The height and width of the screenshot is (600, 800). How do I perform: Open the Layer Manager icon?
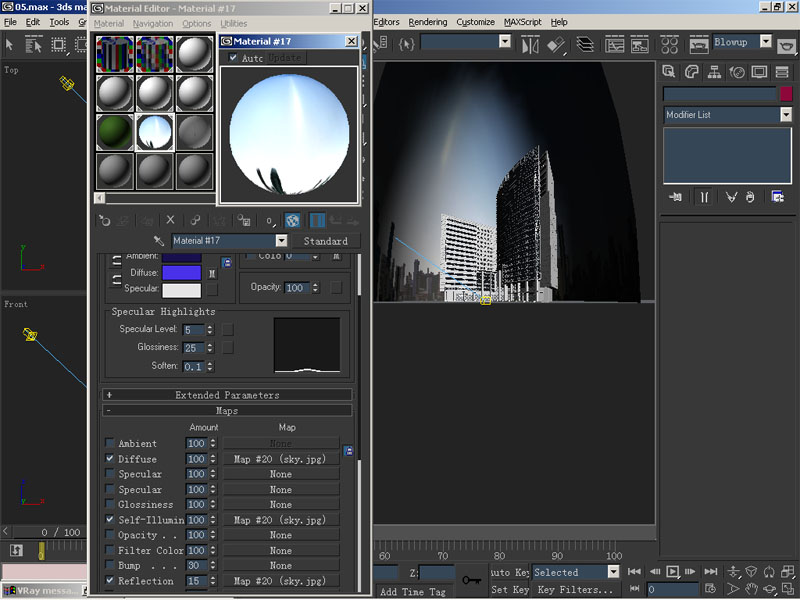585,44
